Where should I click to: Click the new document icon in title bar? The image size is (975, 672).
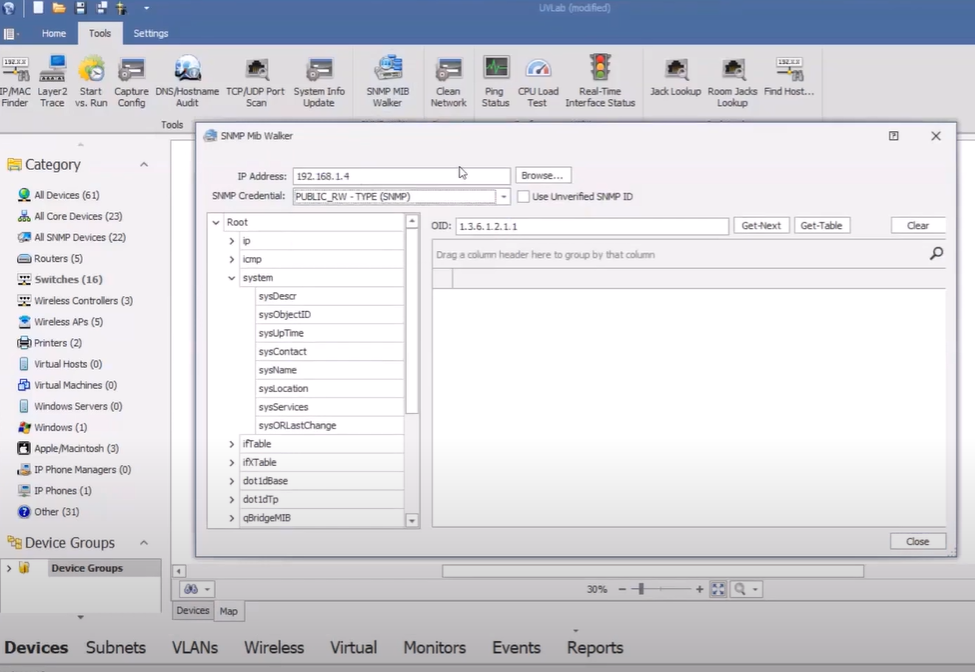click(x=38, y=7)
